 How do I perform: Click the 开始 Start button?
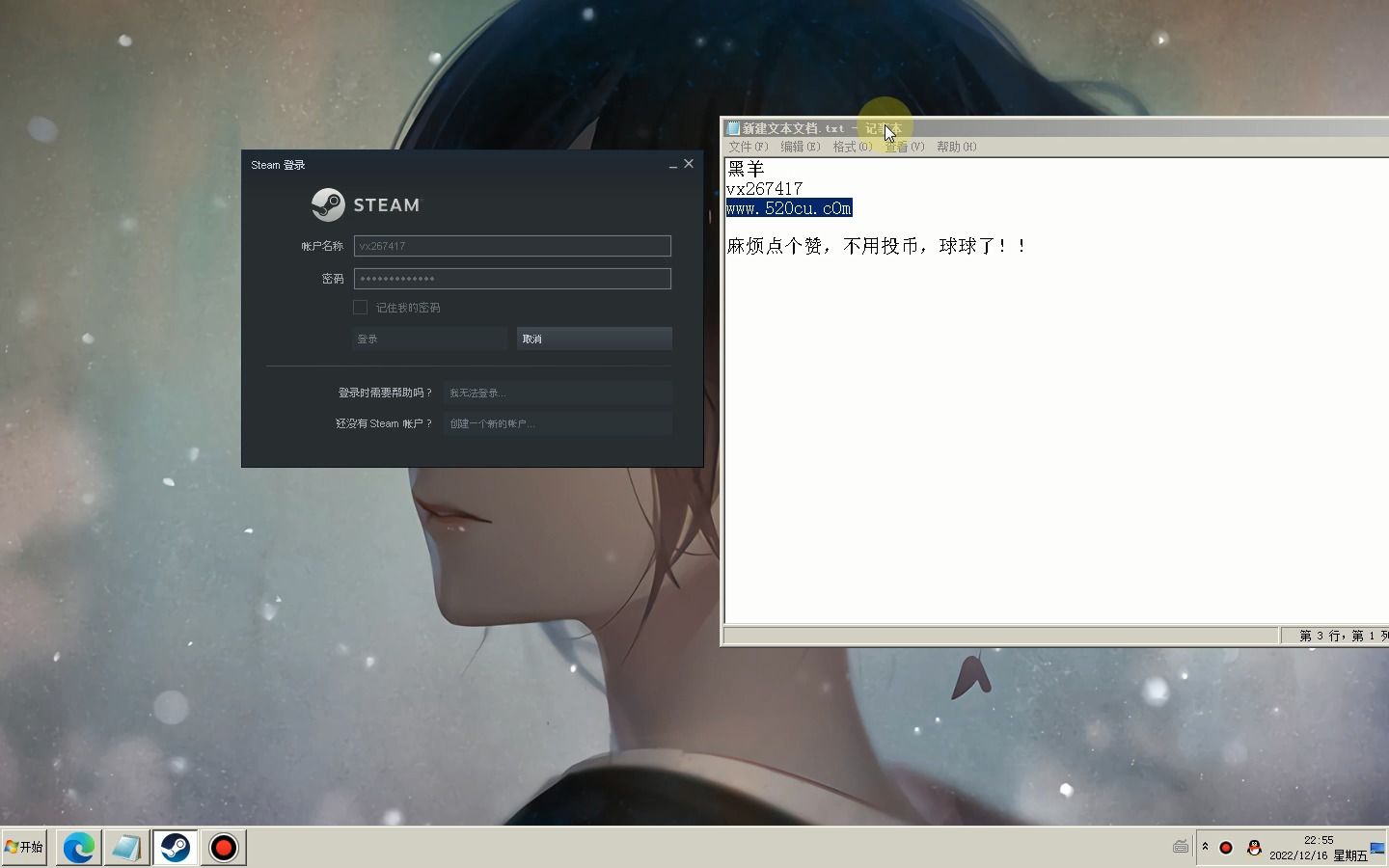tap(24, 847)
